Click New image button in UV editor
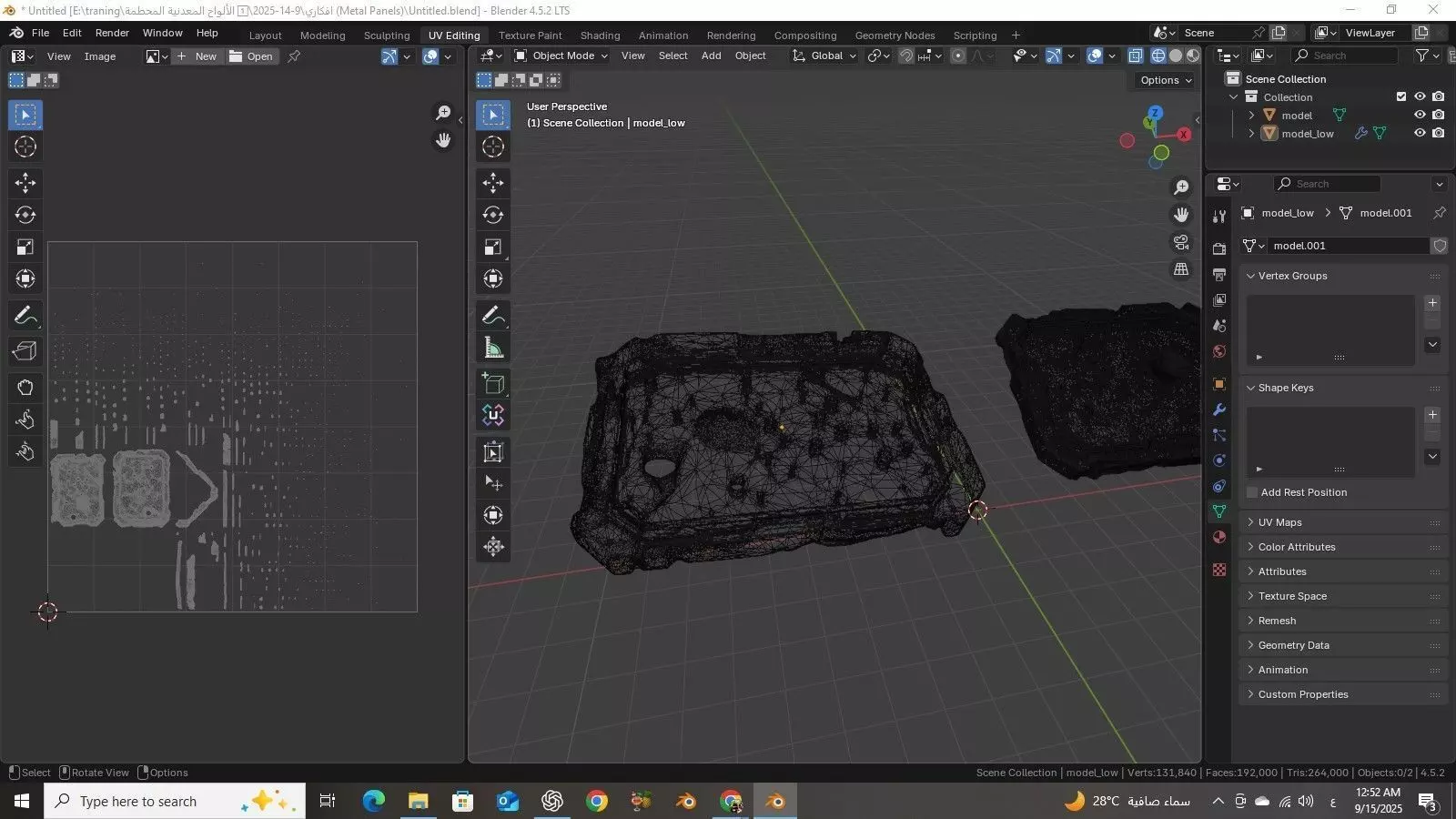 pos(197,56)
